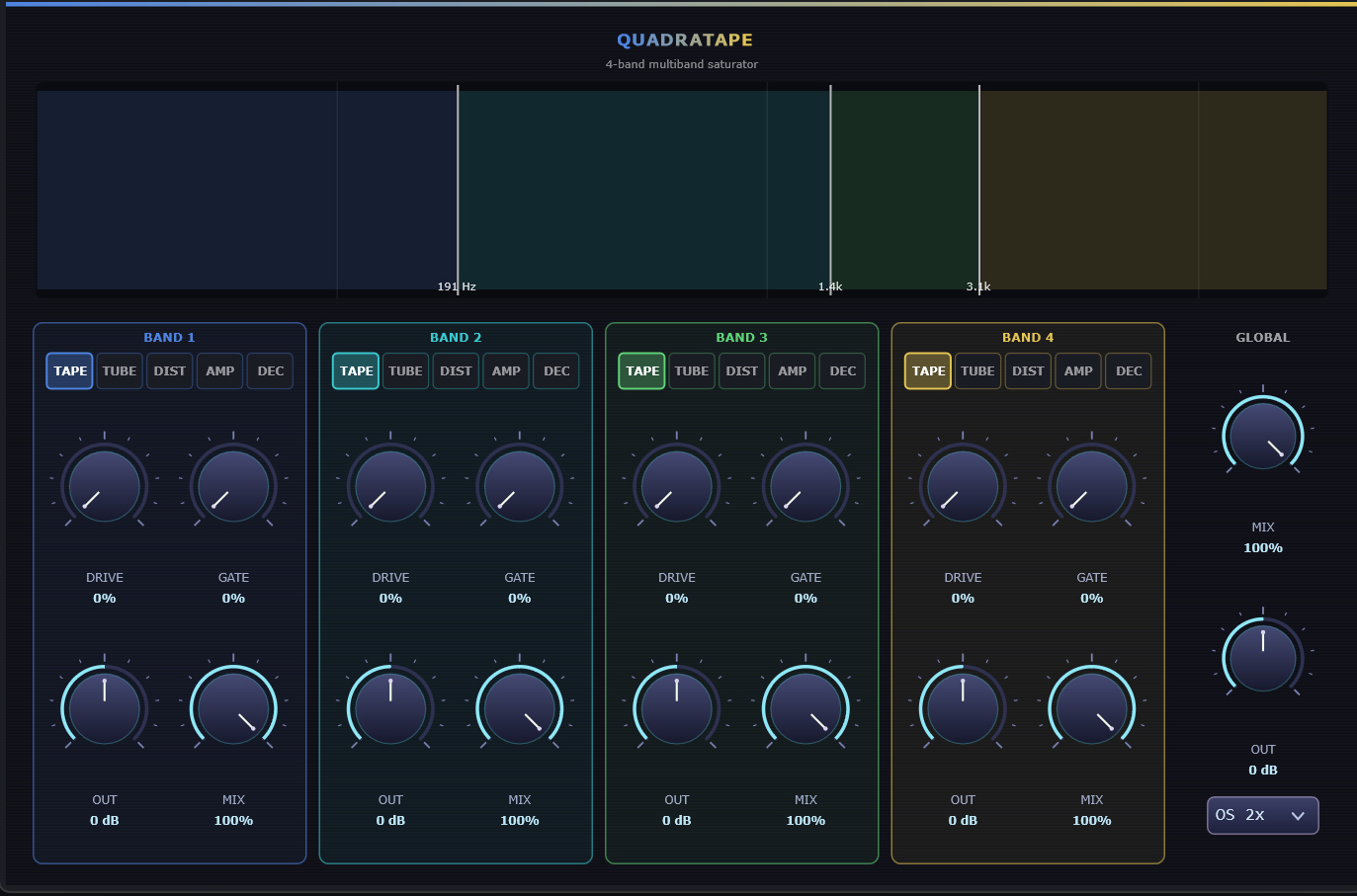
Task: Select AMP mode for Band 2
Action: click(506, 371)
